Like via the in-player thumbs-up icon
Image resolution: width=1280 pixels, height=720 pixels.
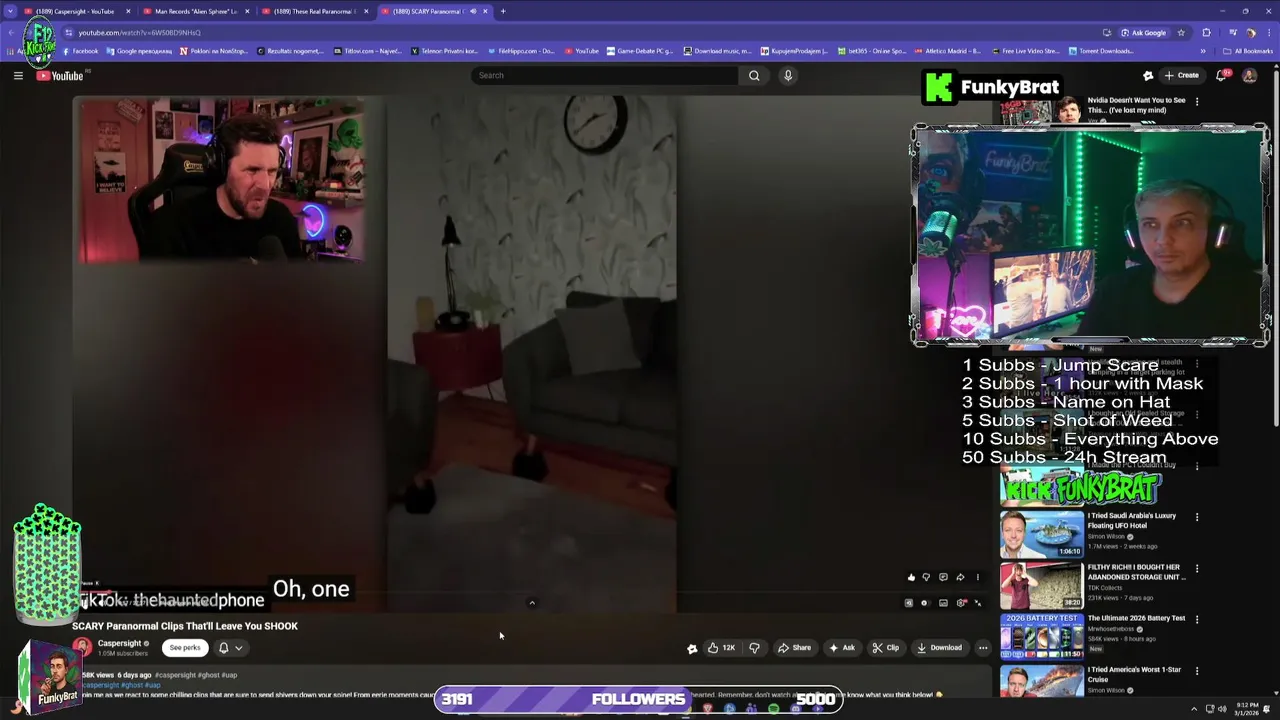coord(911,577)
